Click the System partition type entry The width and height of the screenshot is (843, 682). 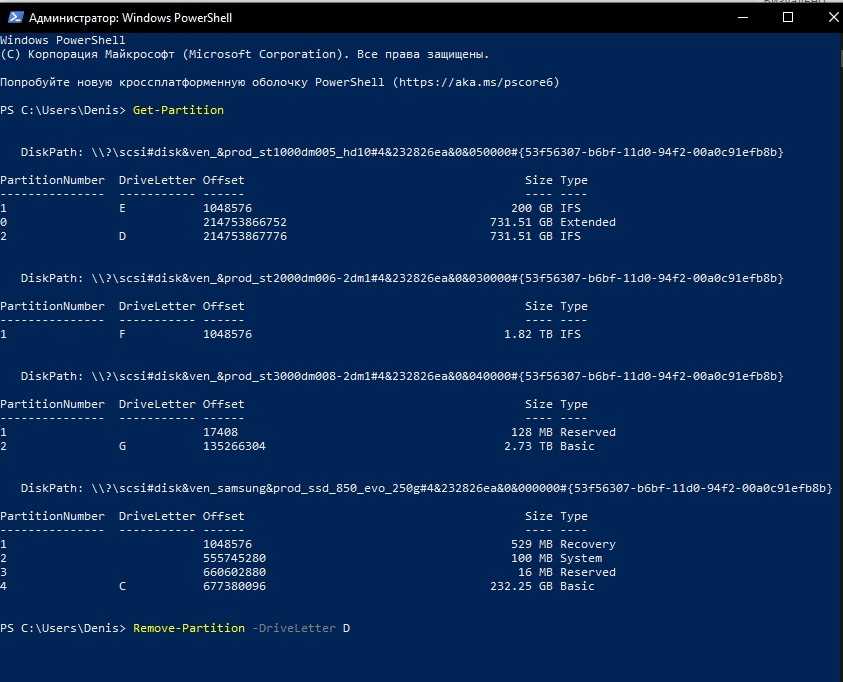581,558
